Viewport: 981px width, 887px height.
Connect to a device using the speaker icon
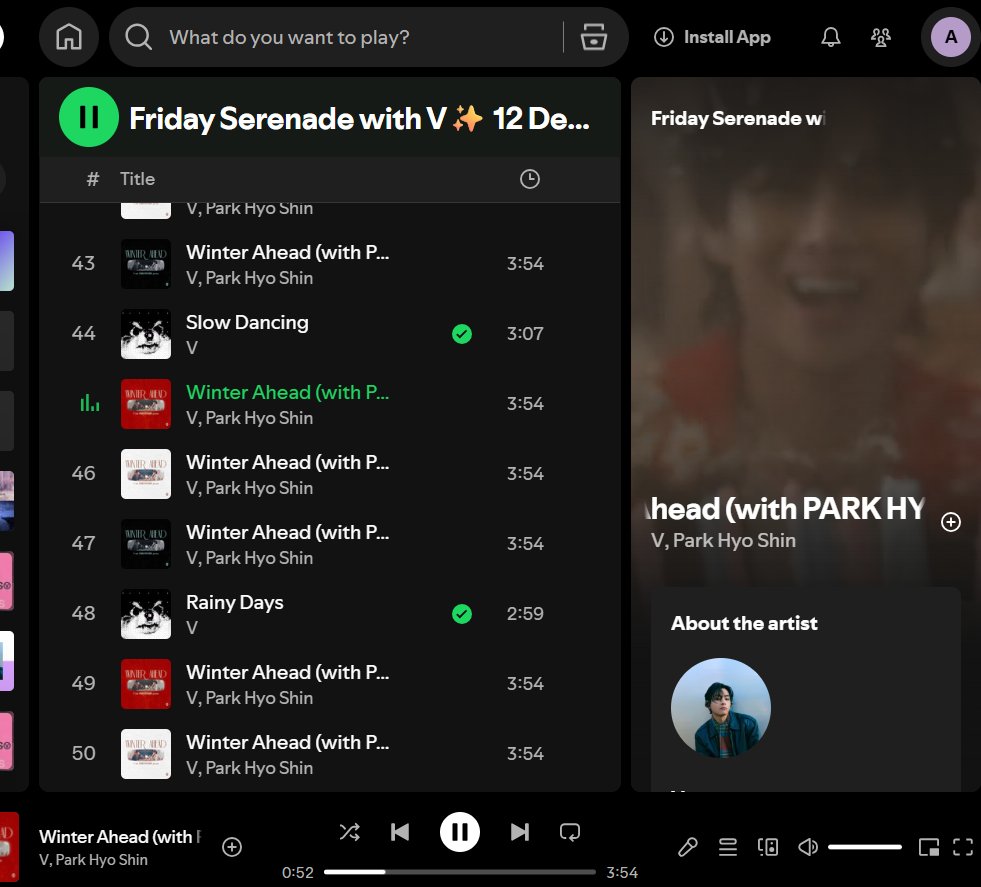click(768, 846)
